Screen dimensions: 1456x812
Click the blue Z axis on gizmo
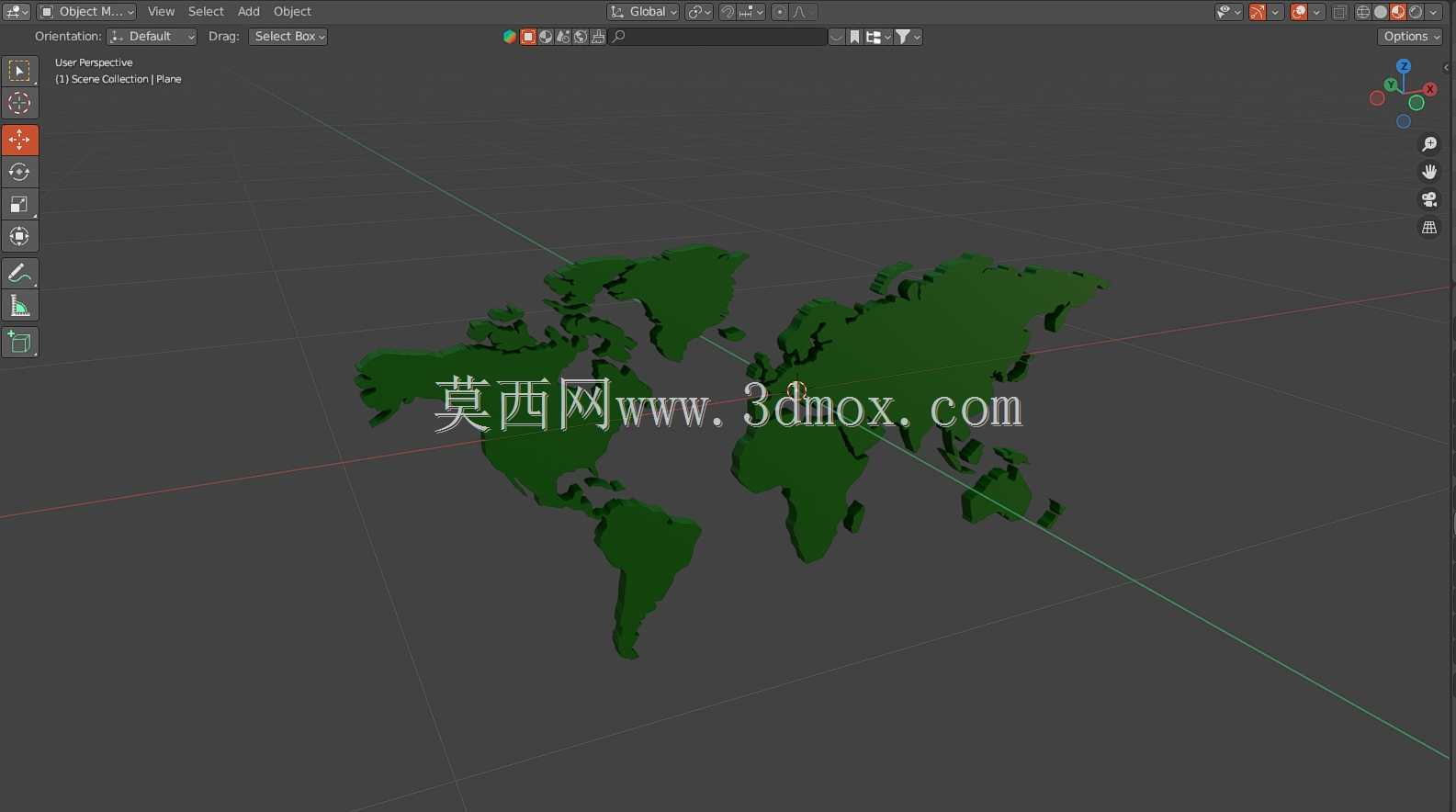[x=1404, y=66]
